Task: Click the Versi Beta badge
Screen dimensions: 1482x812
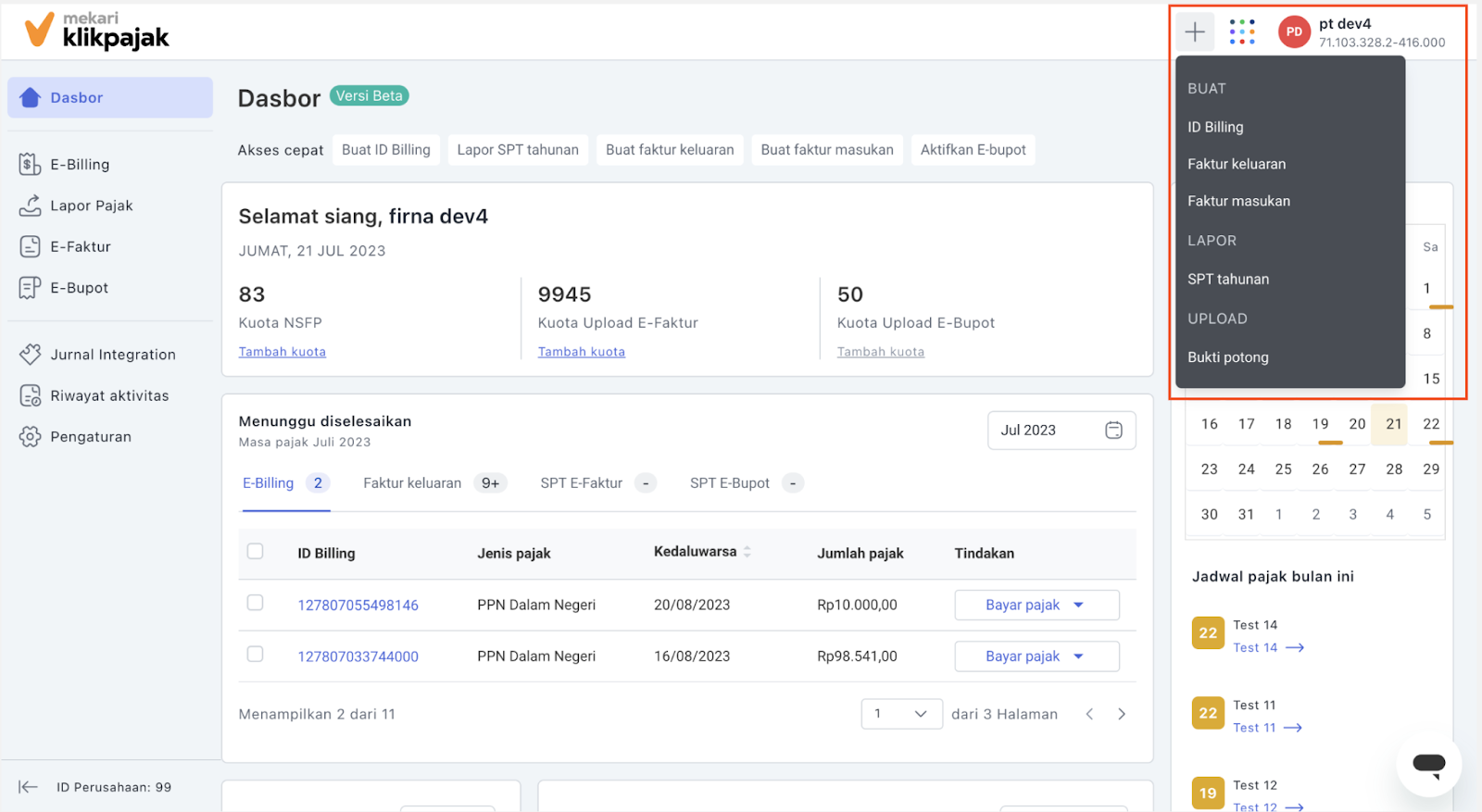Action: pyautogui.click(x=369, y=96)
